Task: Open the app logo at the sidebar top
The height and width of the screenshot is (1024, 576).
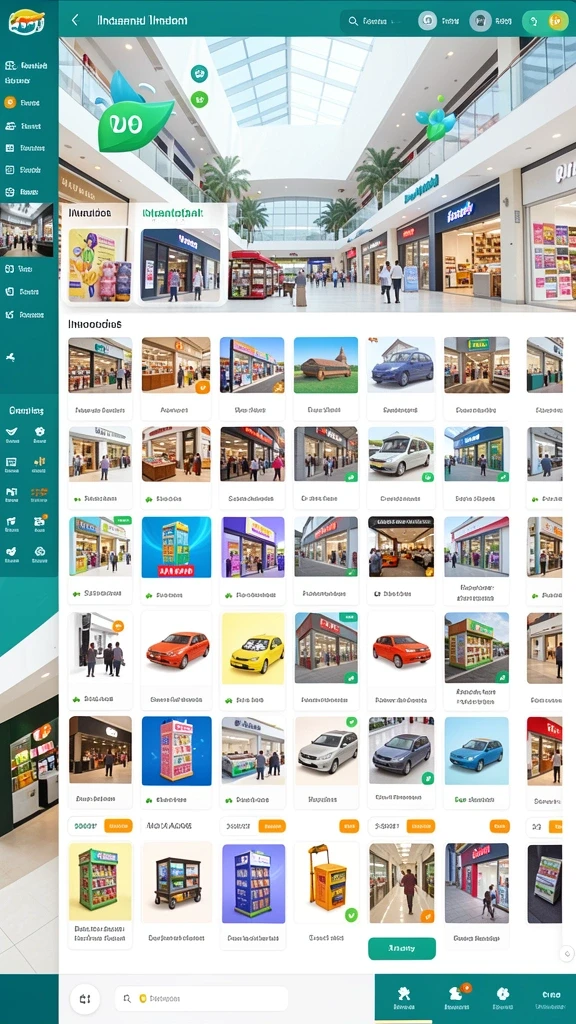Action: pyautogui.click(x=26, y=21)
